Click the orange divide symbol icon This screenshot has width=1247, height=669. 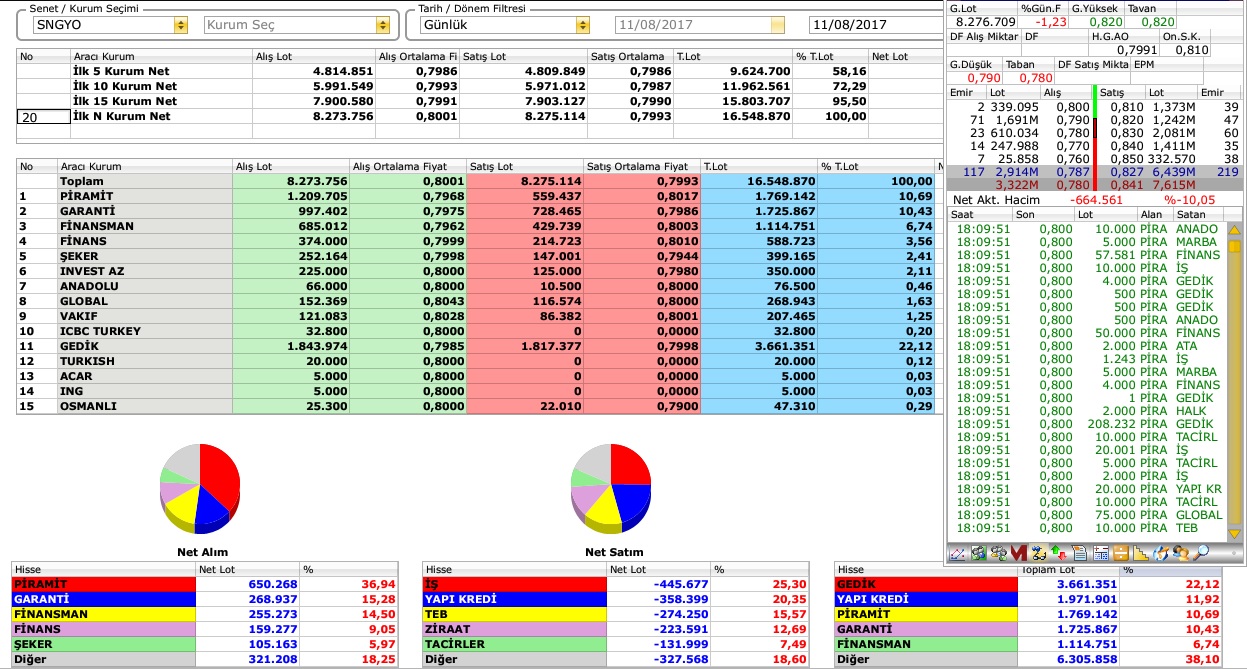pyautogui.click(x=1120, y=552)
